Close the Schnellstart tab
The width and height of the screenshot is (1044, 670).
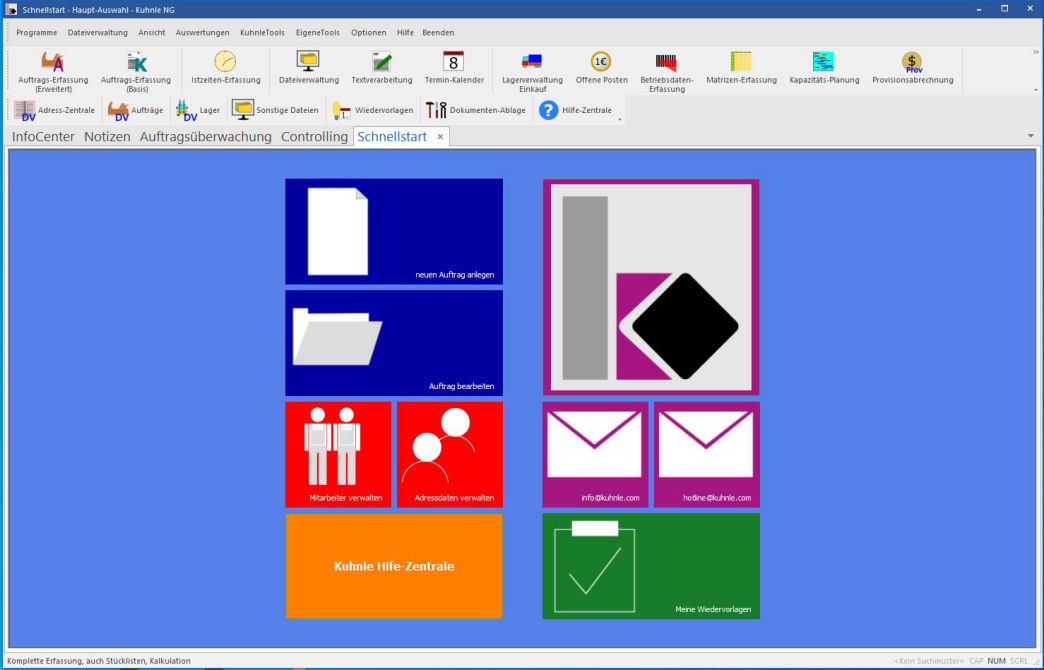440,137
